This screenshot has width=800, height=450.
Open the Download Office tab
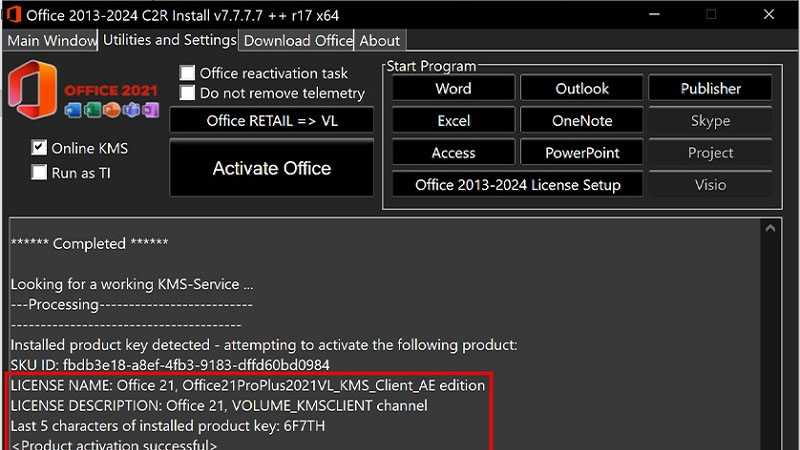point(298,41)
